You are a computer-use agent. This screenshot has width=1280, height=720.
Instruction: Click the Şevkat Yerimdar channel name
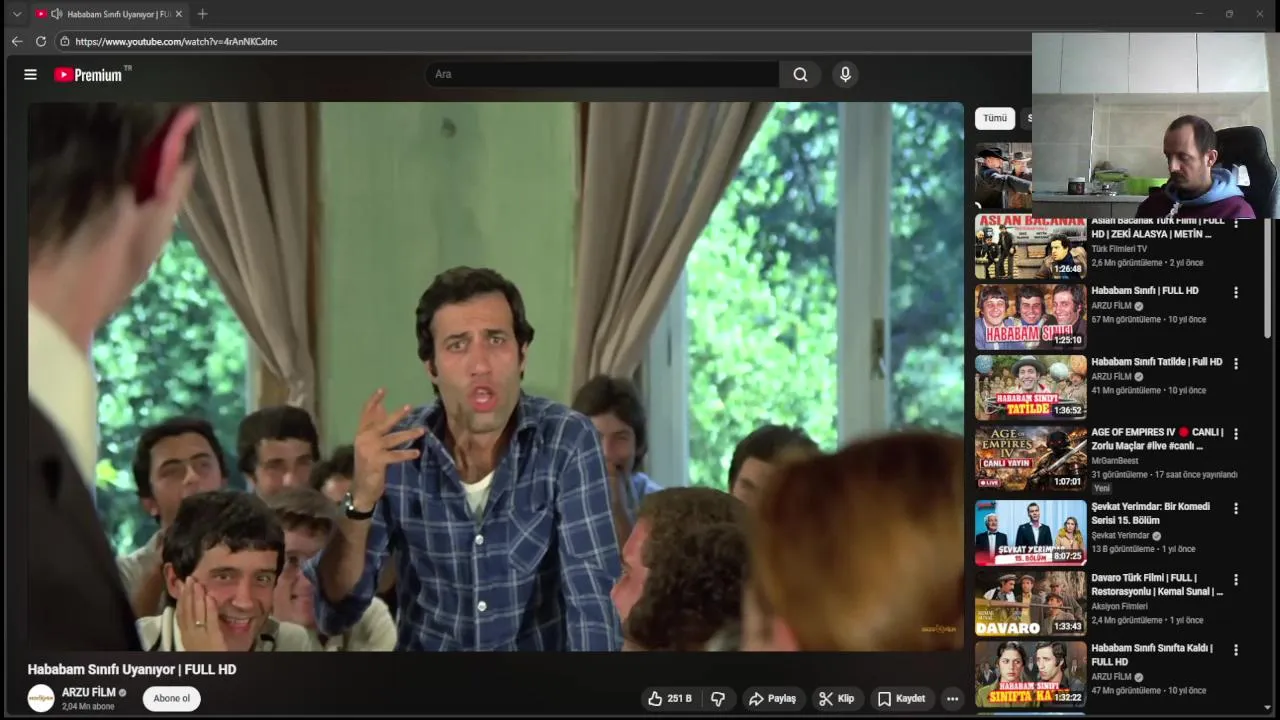click(x=1120, y=535)
